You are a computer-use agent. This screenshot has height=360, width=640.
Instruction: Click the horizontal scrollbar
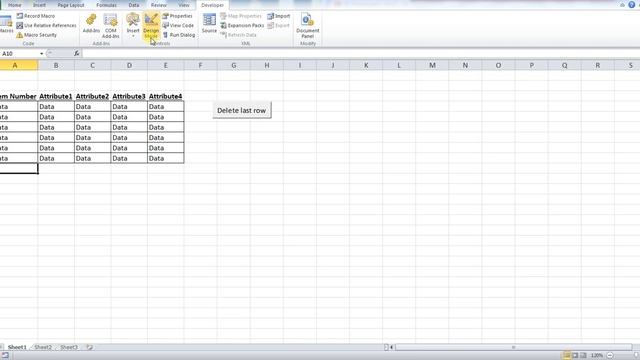click(x=513, y=347)
